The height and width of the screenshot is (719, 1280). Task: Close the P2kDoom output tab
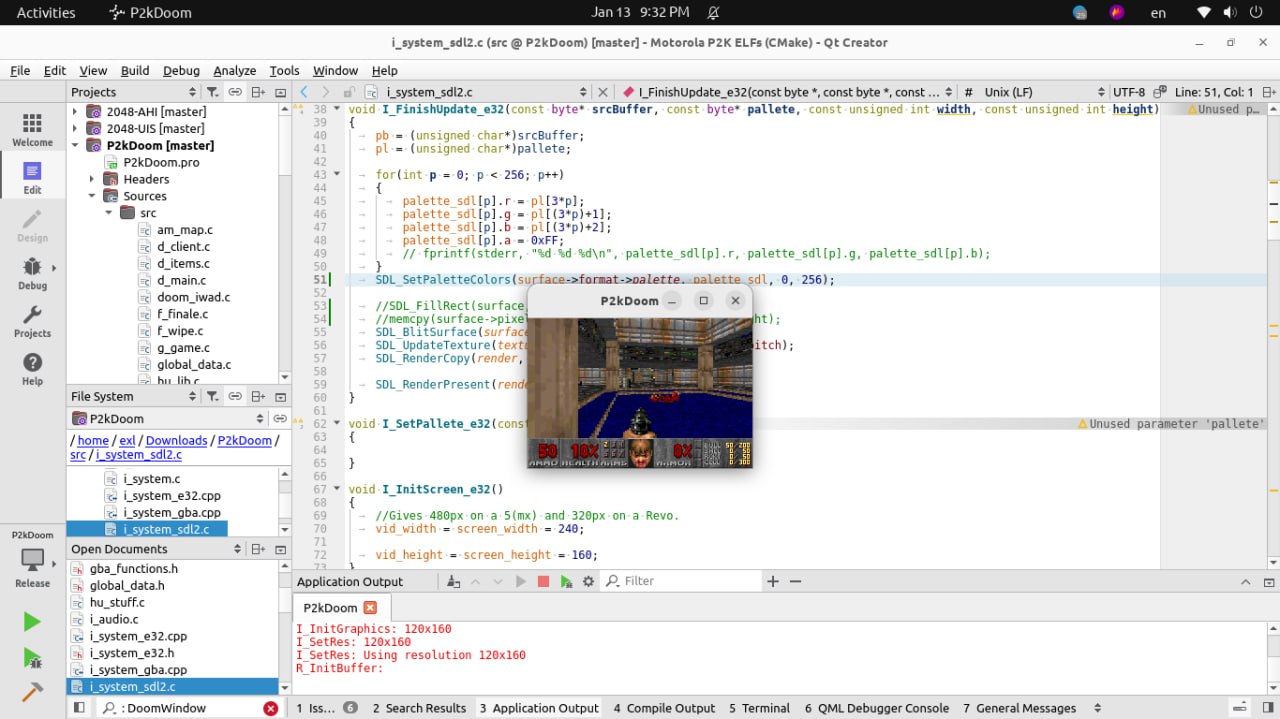pos(370,608)
